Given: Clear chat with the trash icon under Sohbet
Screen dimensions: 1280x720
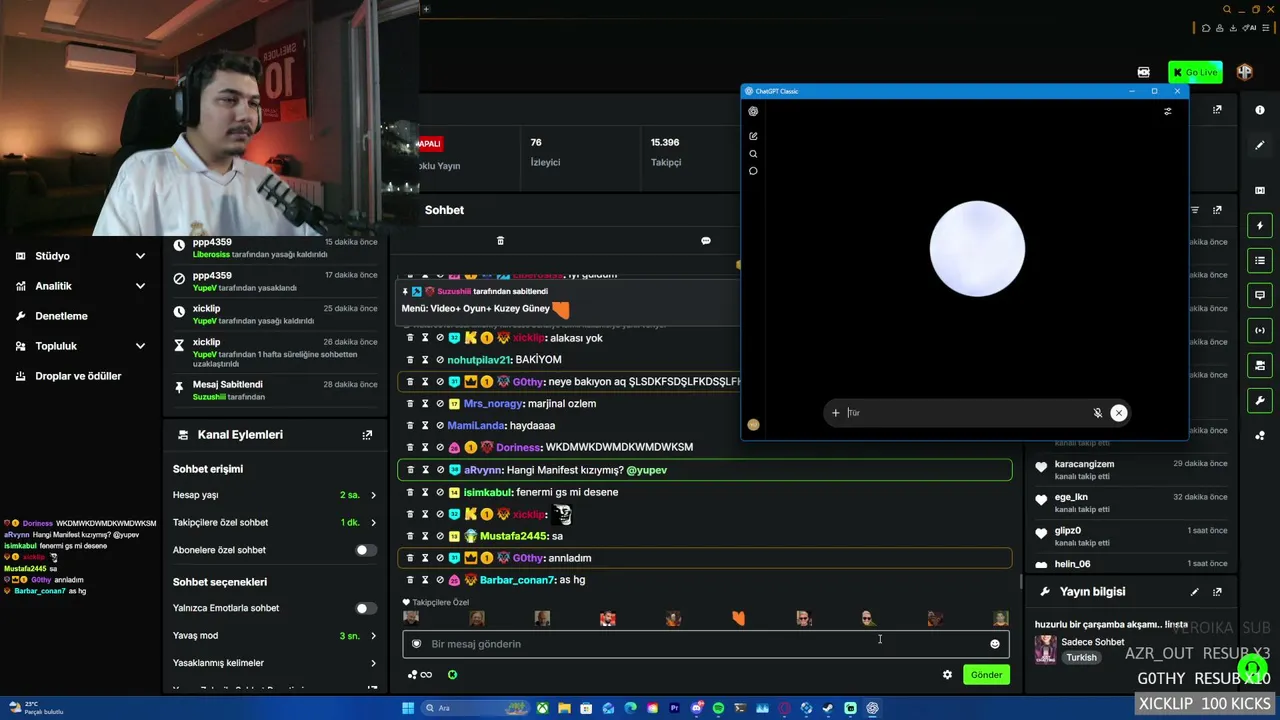Looking at the screenshot, I should tap(500, 241).
